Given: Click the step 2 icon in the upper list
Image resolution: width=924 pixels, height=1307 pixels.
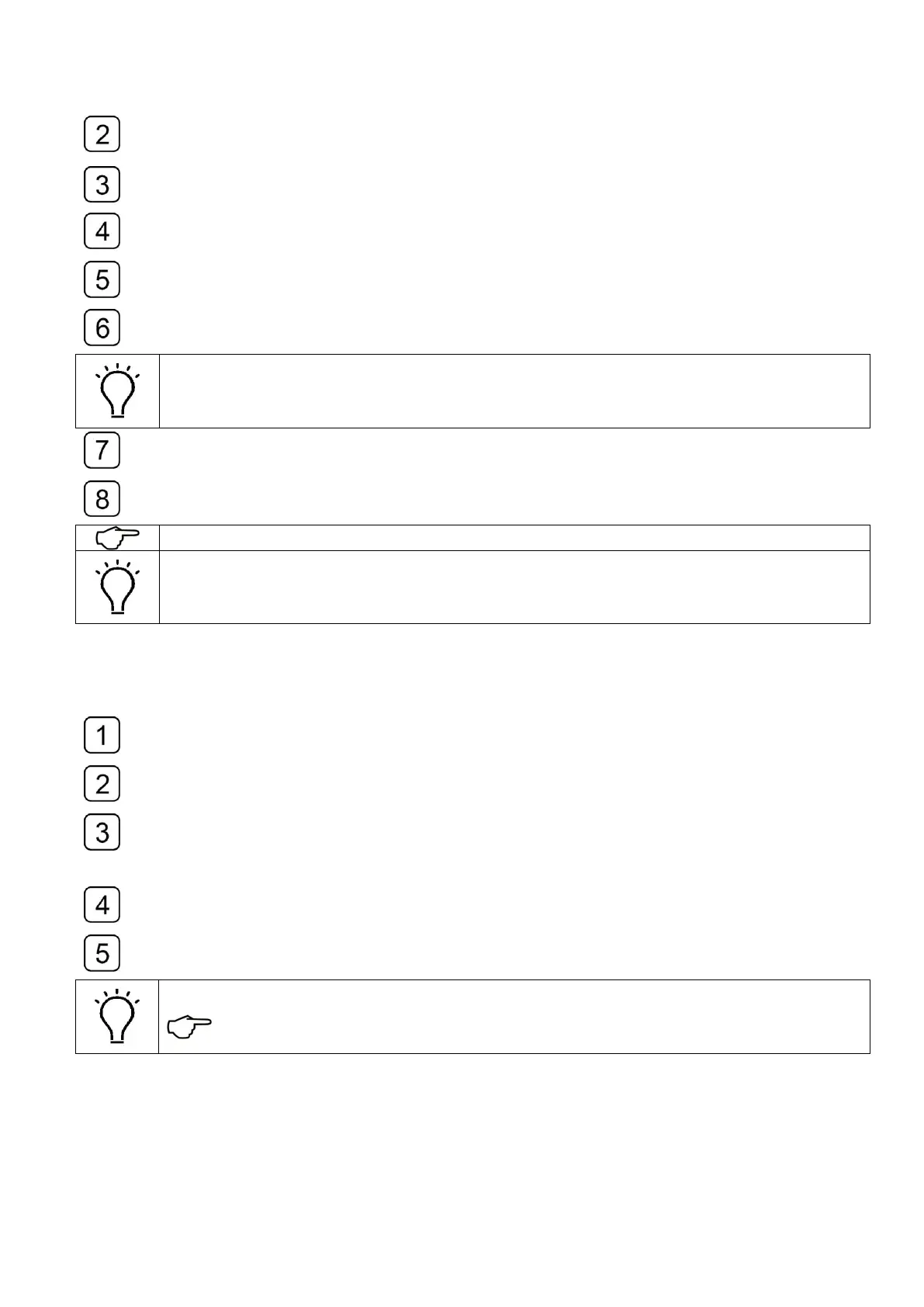Looking at the screenshot, I should (x=102, y=134).
